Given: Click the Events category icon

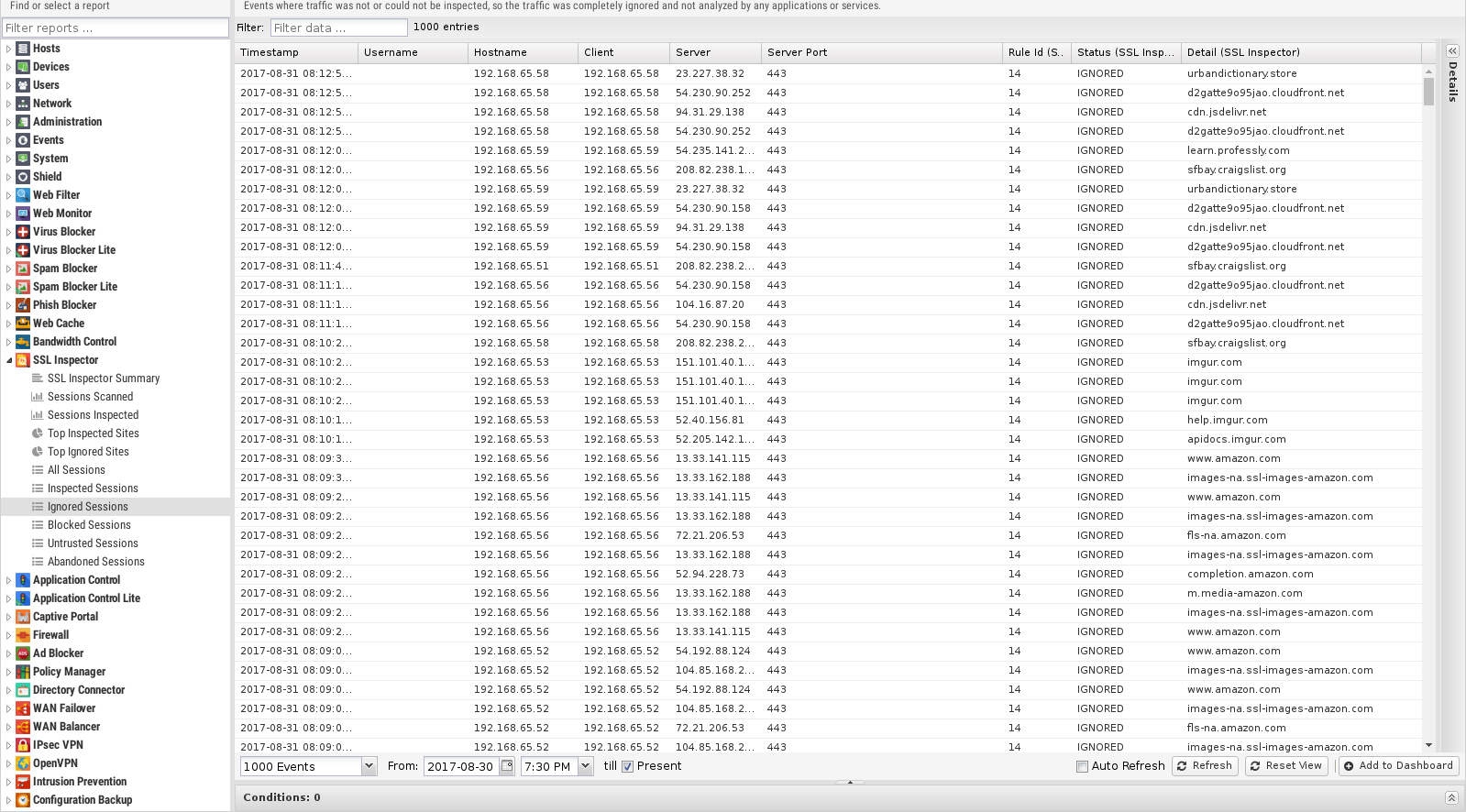Looking at the screenshot, I should [23, 140].
